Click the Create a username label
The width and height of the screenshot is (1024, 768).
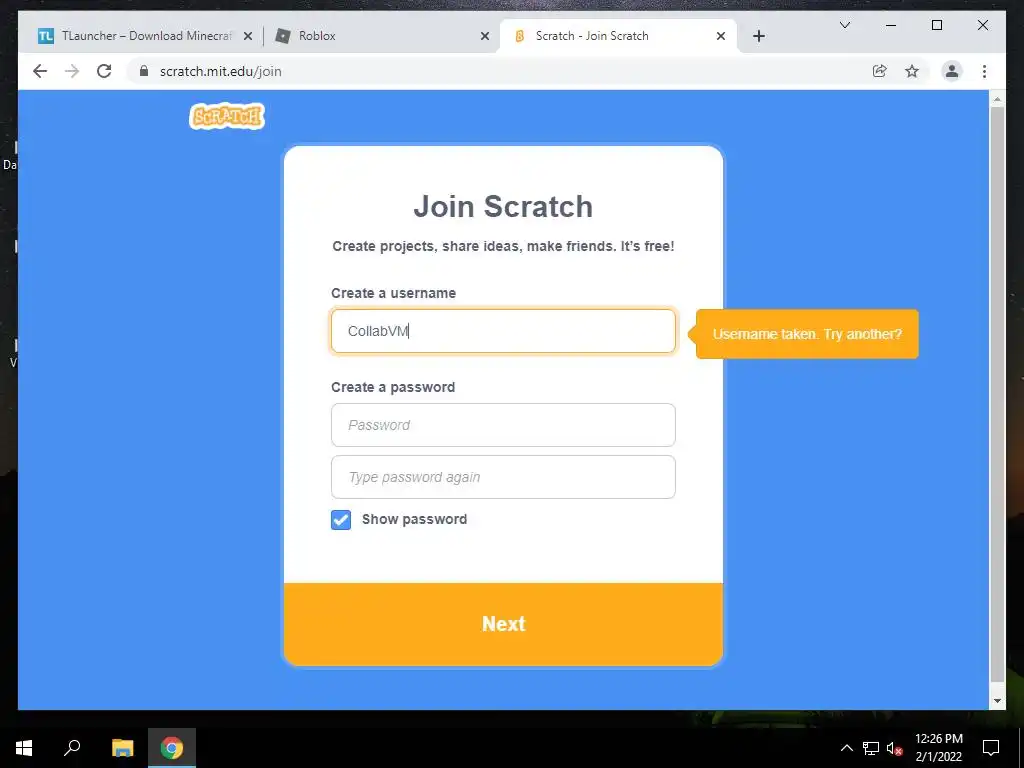click(393, 293)
